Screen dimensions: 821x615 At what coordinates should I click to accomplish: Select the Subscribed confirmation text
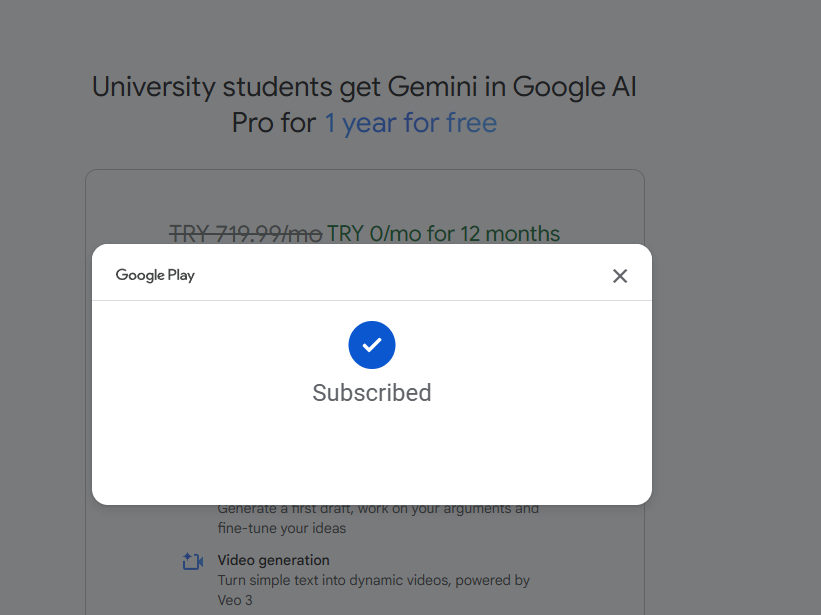pyautogui.click(x=372, y=393)
